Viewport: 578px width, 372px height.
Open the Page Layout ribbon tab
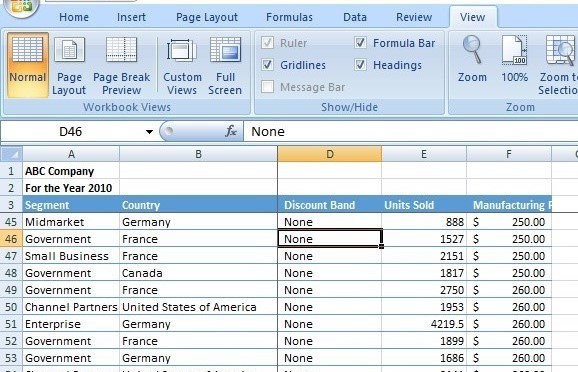pyautogui.click(x=207, y=17)
